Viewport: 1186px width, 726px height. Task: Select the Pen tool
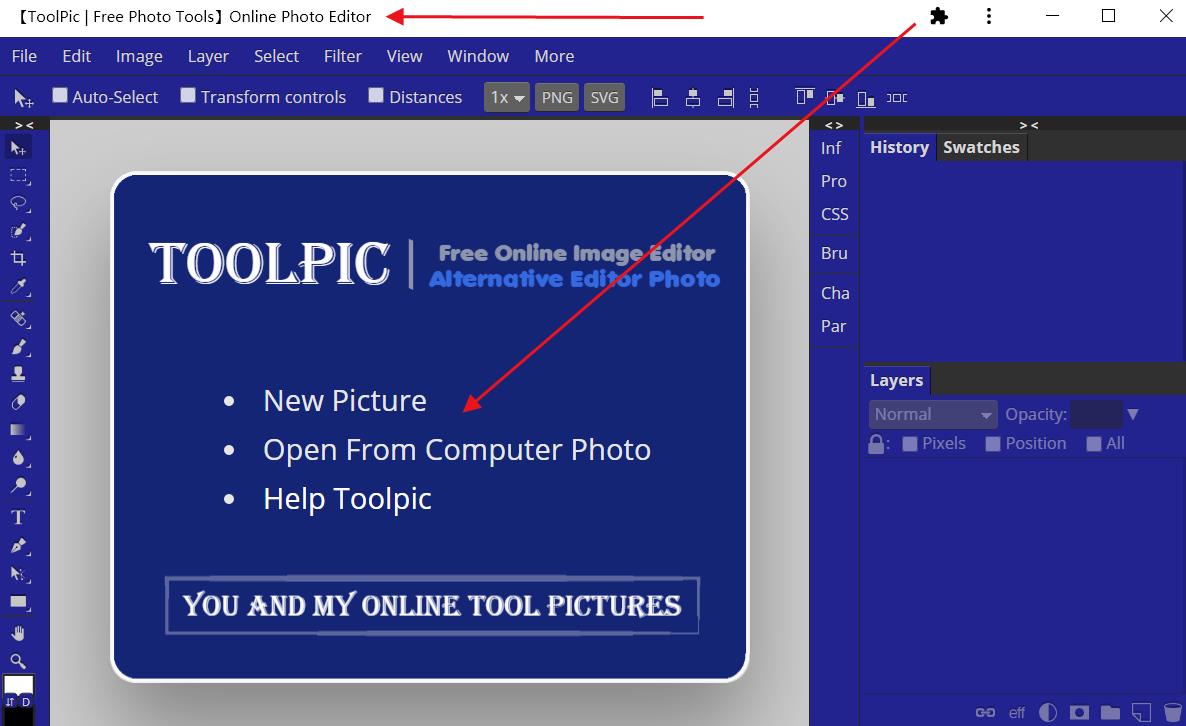point(18,545)
